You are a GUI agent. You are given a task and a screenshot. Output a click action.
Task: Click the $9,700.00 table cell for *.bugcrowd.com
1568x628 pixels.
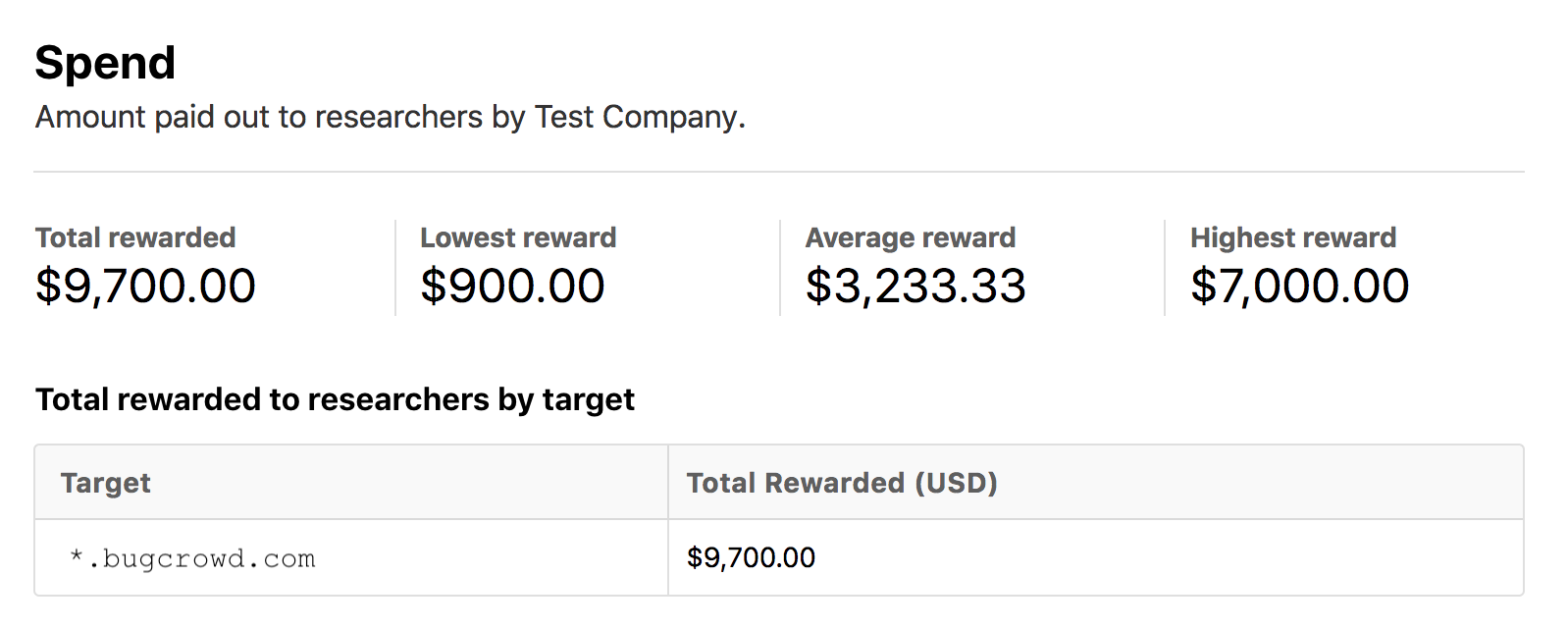point(1096,557)
